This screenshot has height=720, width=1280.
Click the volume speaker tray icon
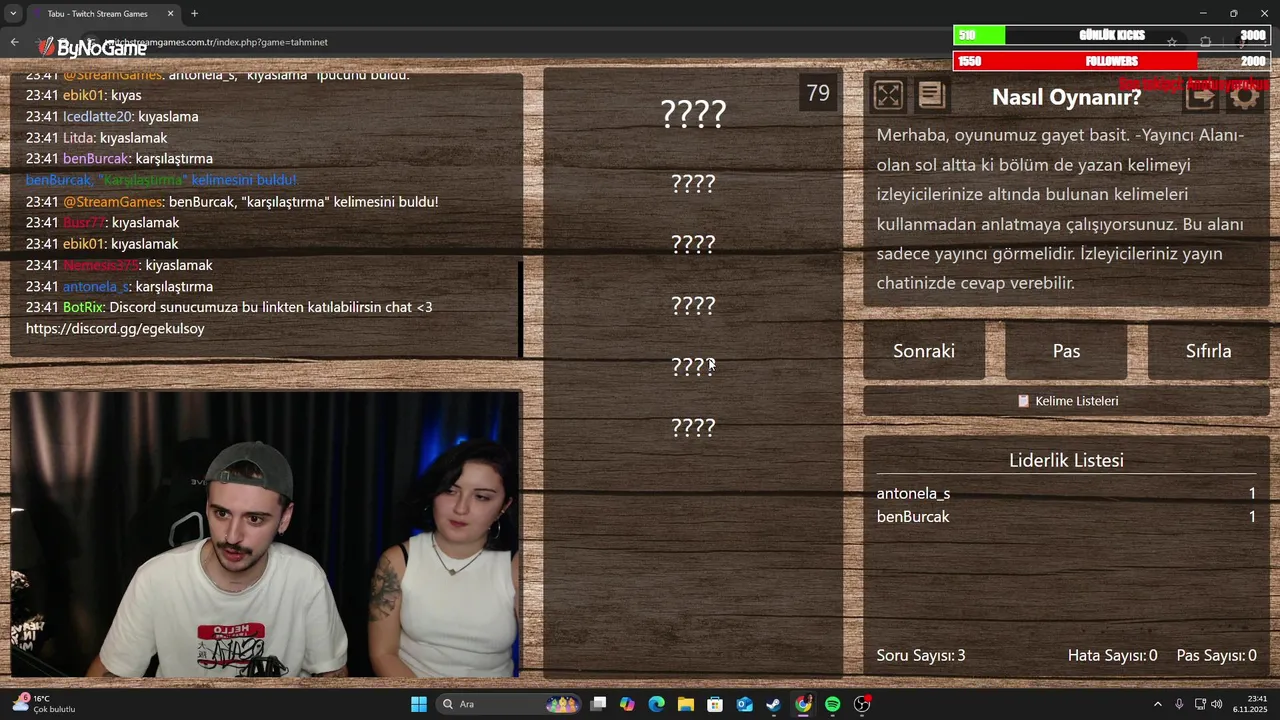point(1217,704)
